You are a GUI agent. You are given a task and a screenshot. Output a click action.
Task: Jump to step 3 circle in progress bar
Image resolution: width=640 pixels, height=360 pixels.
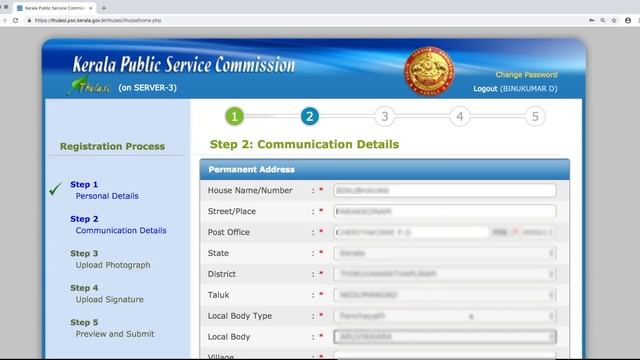(x=384, y=116)
